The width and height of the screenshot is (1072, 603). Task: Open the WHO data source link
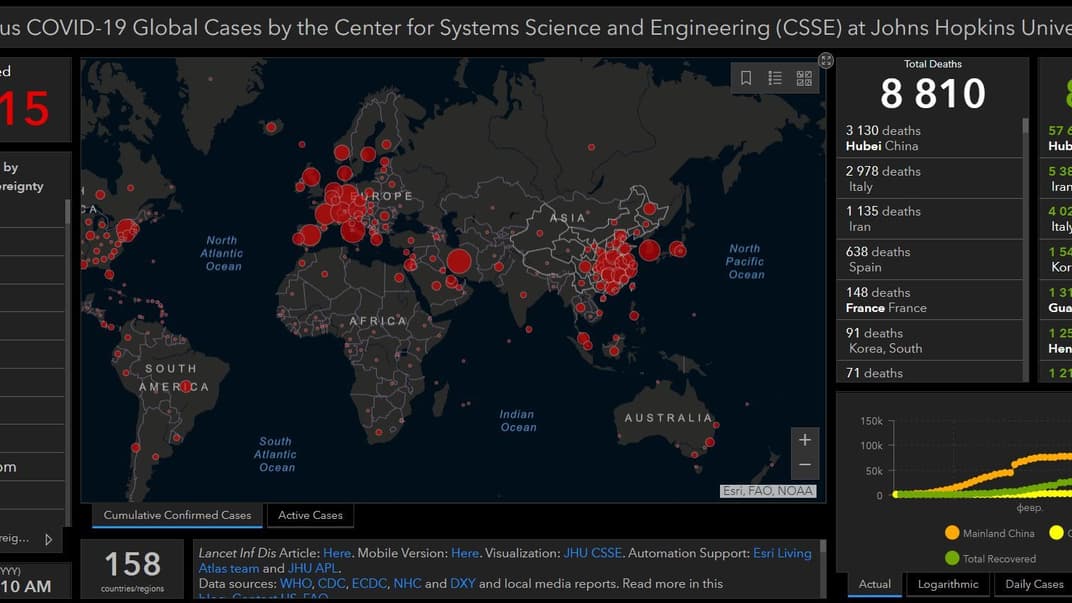click(x=295, y=583)
